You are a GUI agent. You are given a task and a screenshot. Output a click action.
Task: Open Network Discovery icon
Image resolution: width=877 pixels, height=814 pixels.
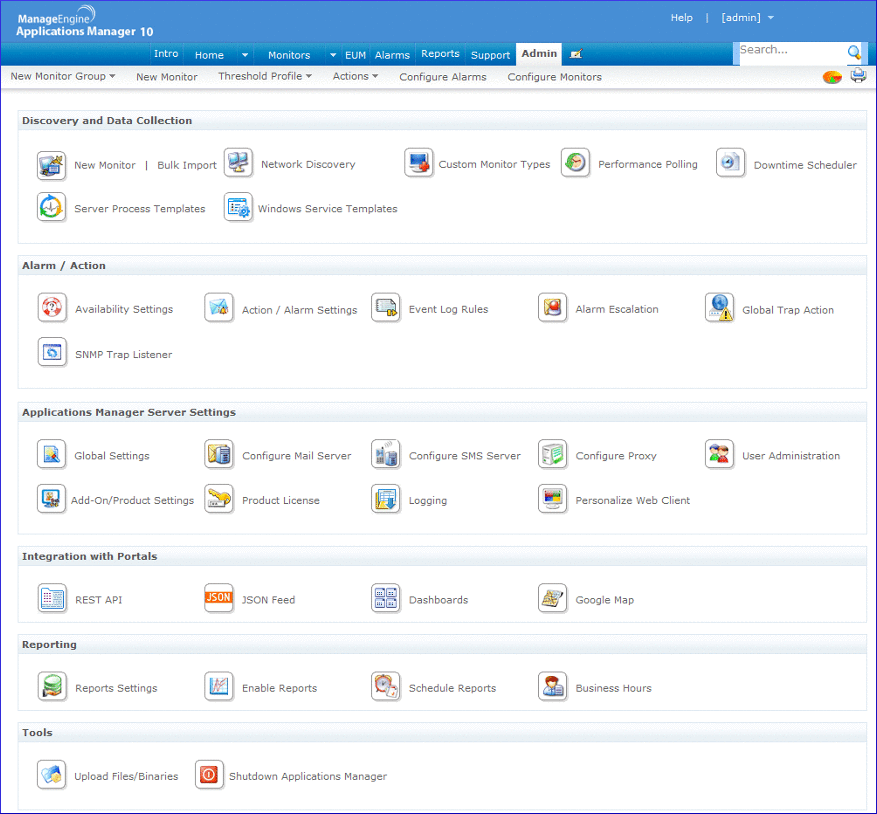(x=238, y=163)
